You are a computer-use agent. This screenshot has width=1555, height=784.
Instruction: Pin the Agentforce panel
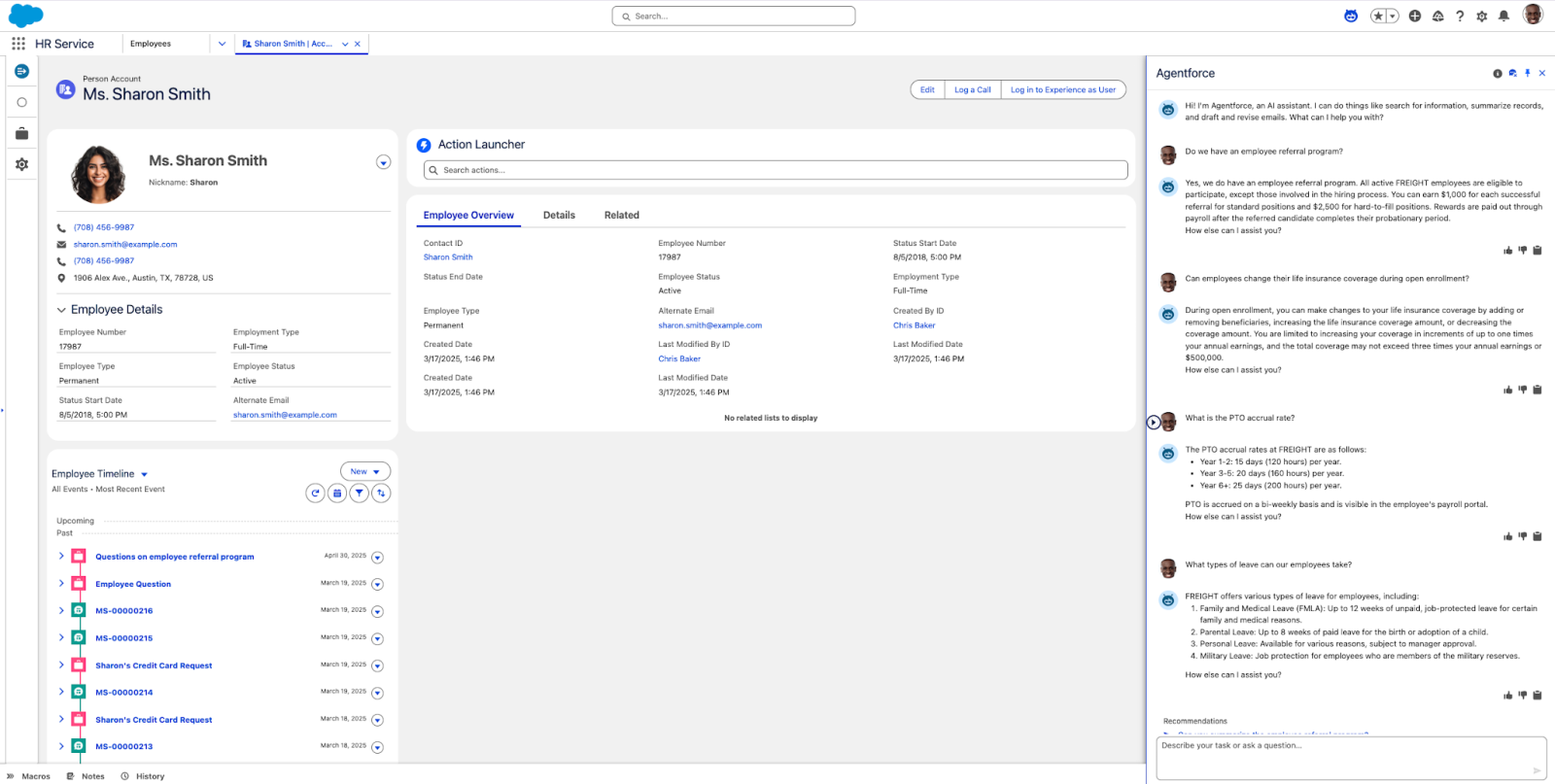(1528, 73)
